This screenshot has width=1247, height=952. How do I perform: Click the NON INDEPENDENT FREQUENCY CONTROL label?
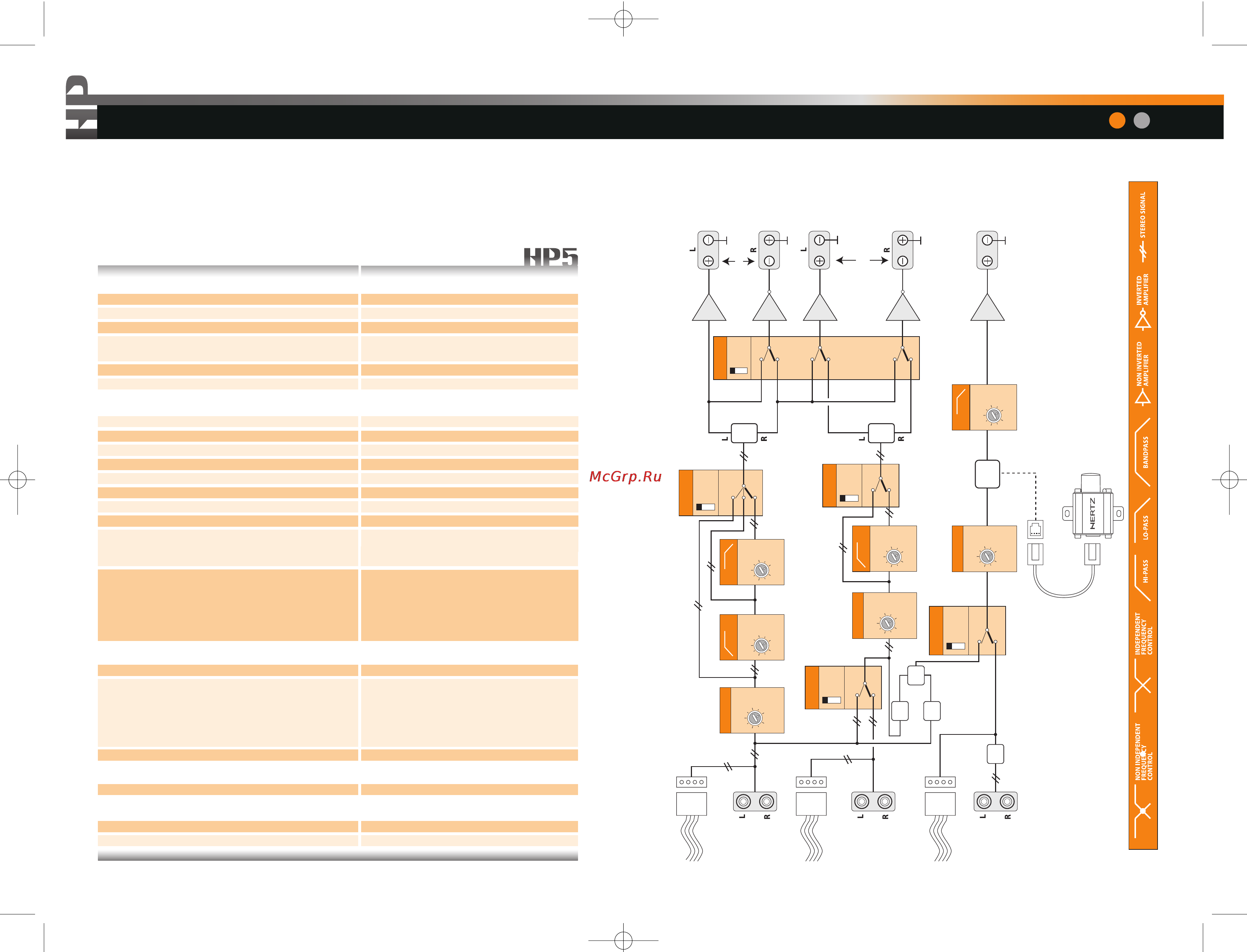tap(1143, 752)
